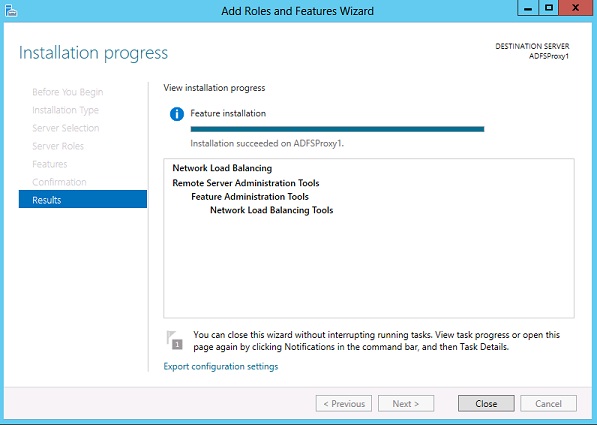This screenshot has height=425, width=597.
Task: Click the feature installation progress bar
Action: point(337,129)
